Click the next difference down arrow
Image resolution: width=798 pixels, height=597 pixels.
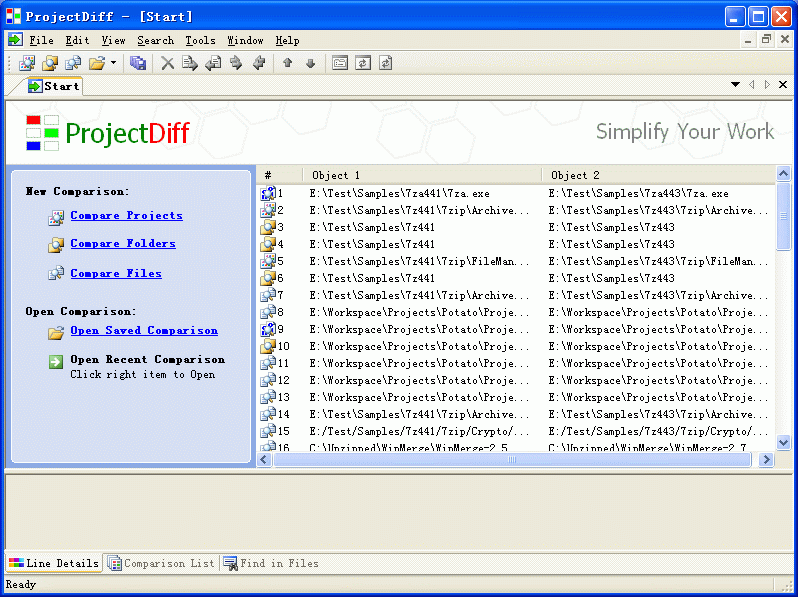point(310,63)
